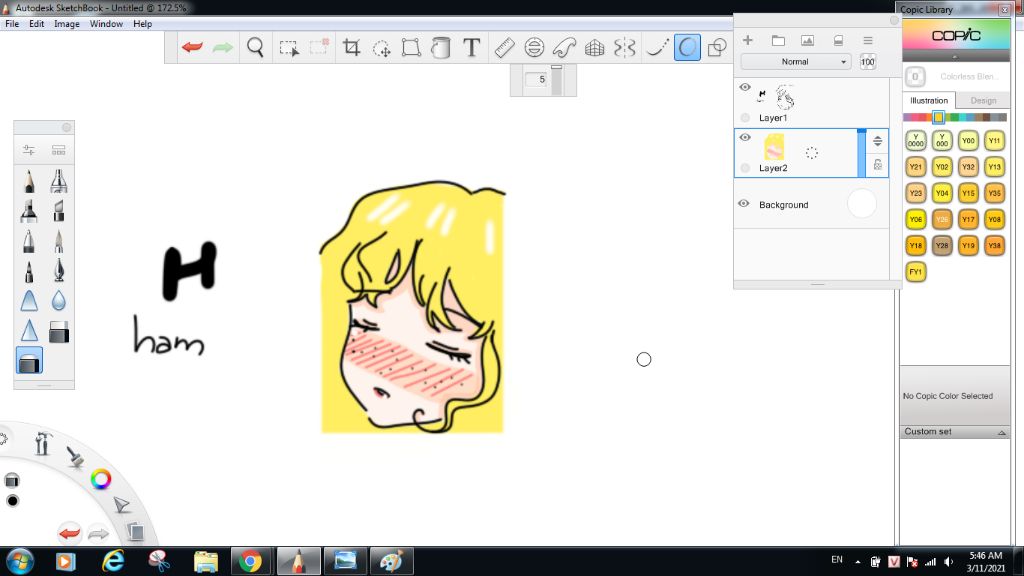Click the layer opacity 100 field

click(x=867, y=62)
